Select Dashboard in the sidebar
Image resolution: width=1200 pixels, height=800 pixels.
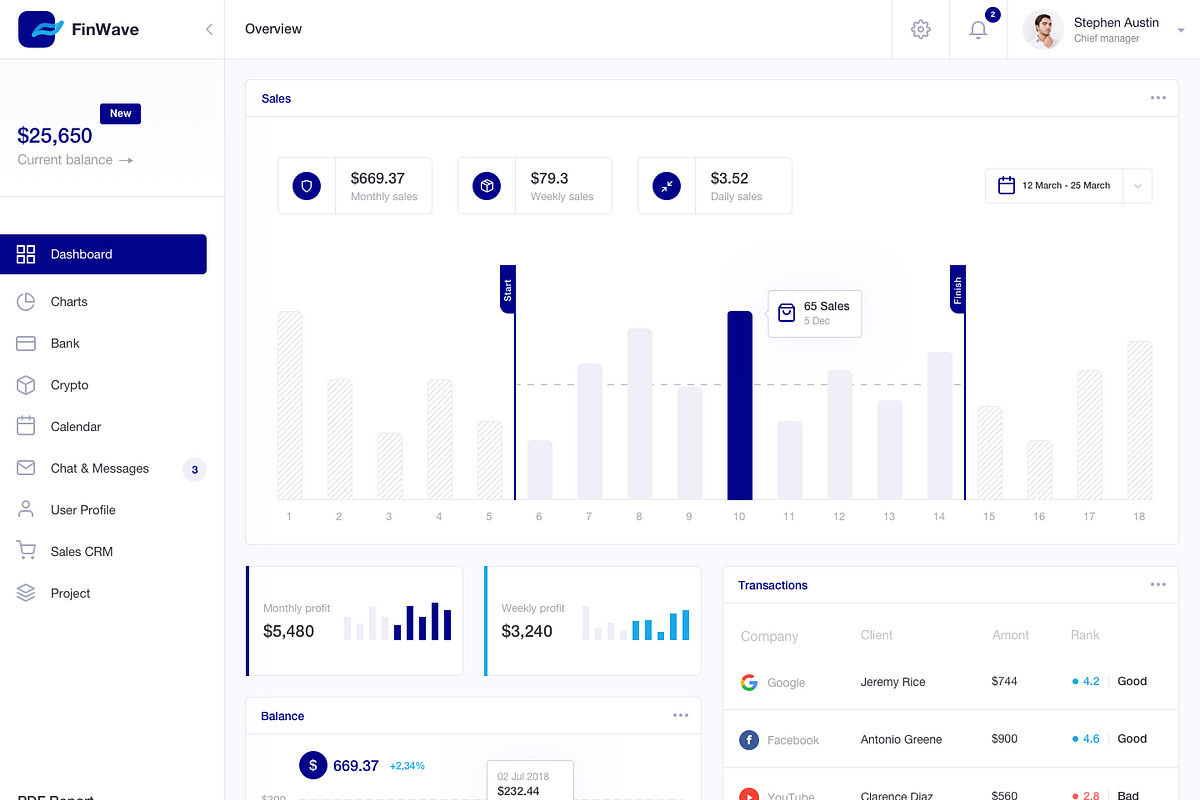[x=103, y=254]
